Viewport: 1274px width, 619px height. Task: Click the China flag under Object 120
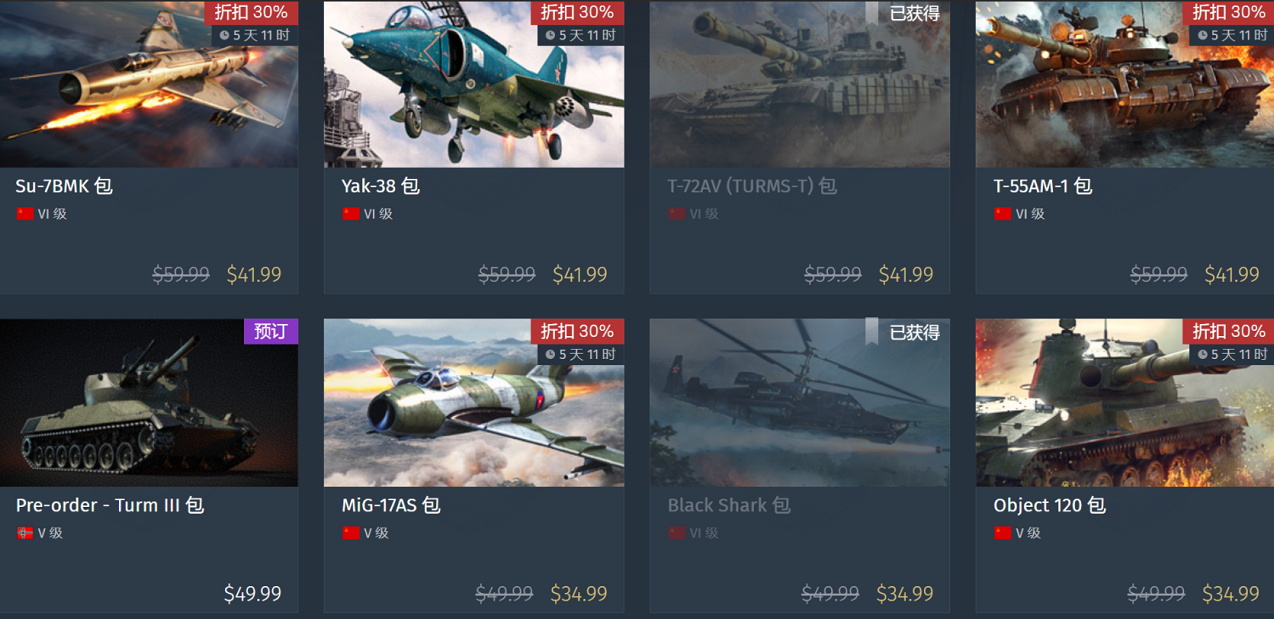(1003, 533)
